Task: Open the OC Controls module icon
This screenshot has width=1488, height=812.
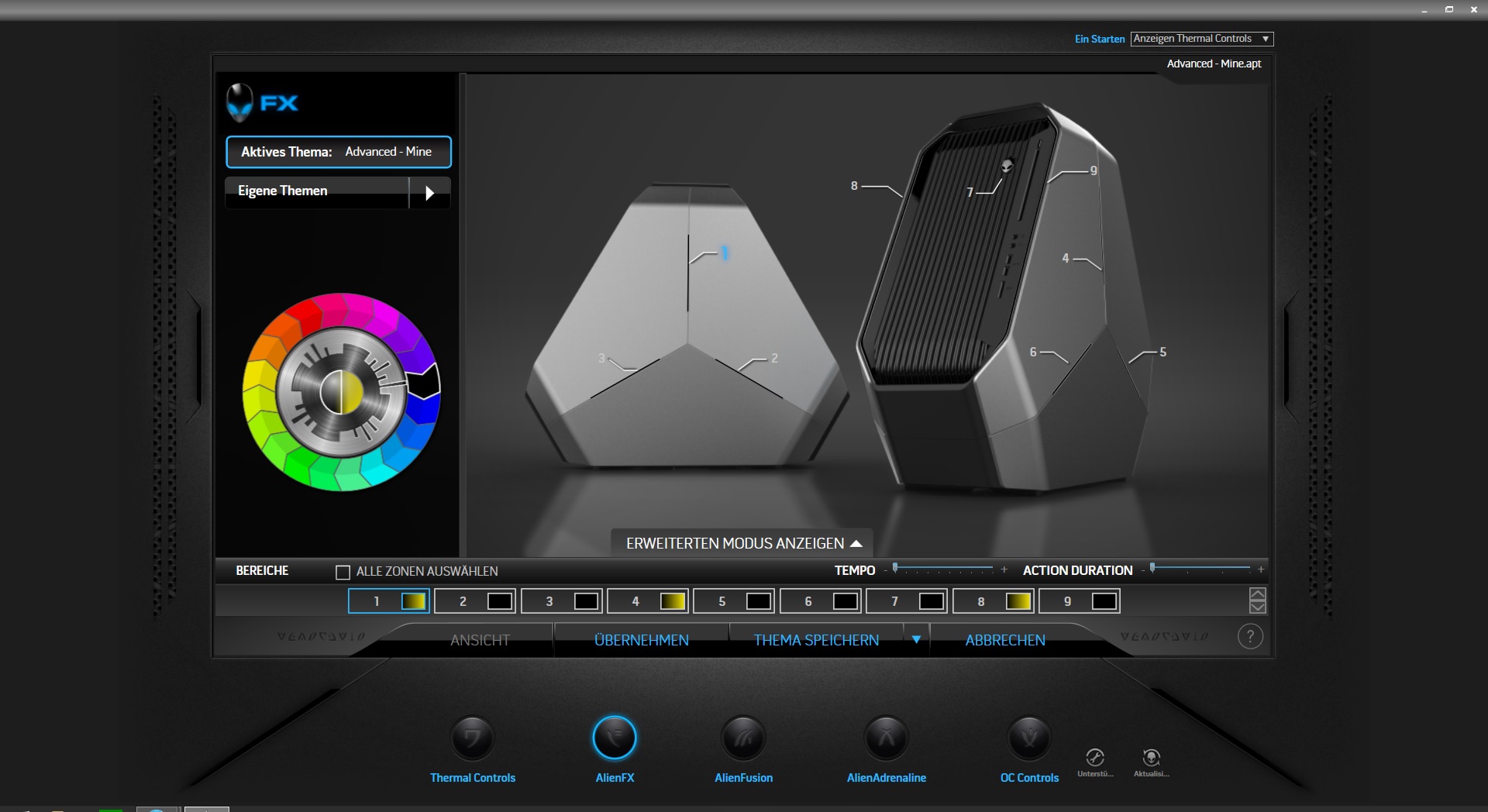Action: point(1029,738)
